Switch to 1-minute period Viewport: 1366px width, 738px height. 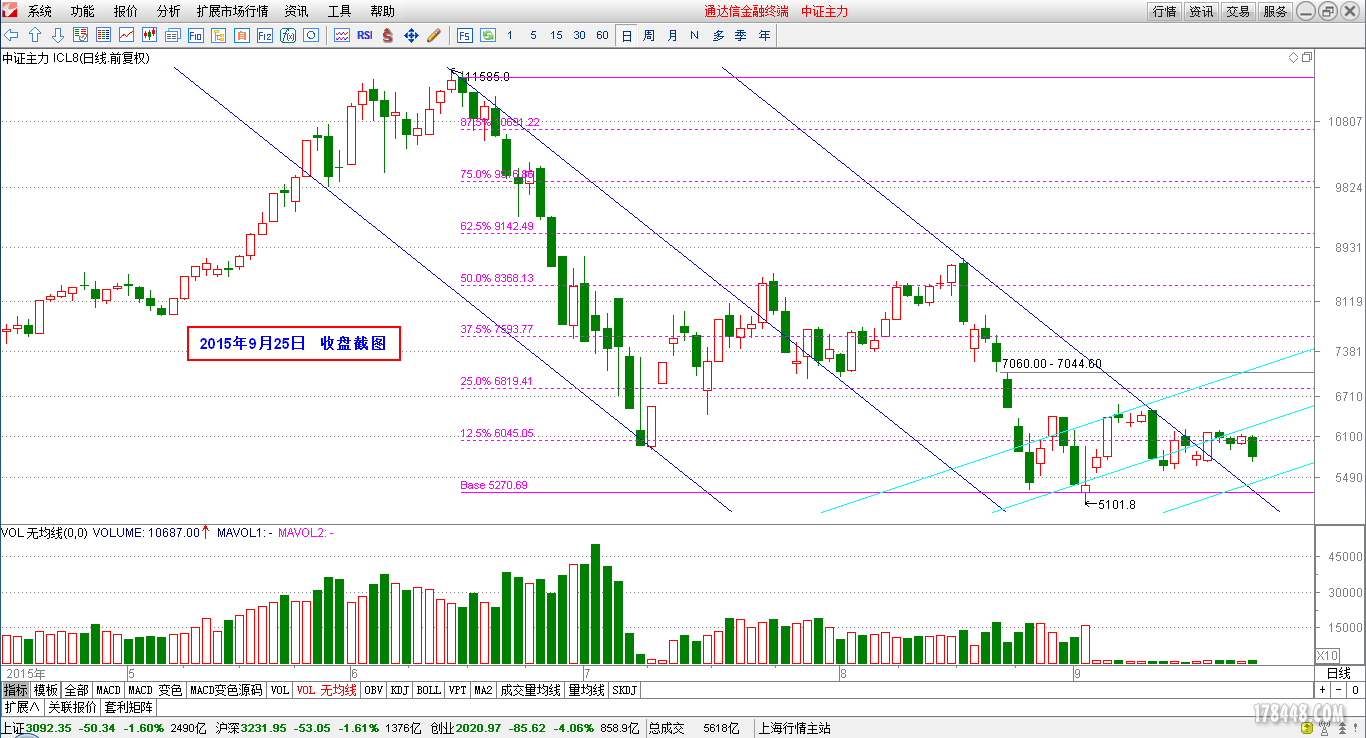point(510,35)
